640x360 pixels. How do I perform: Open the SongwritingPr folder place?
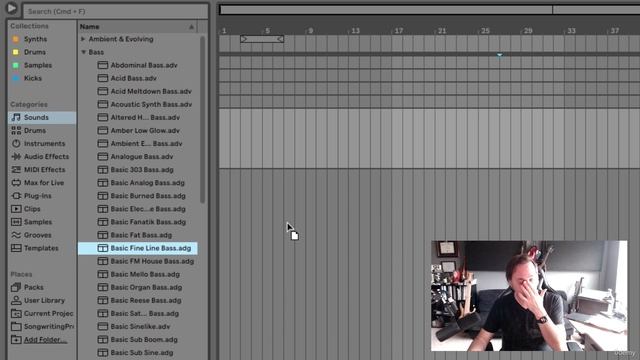[x=48, y=327]
